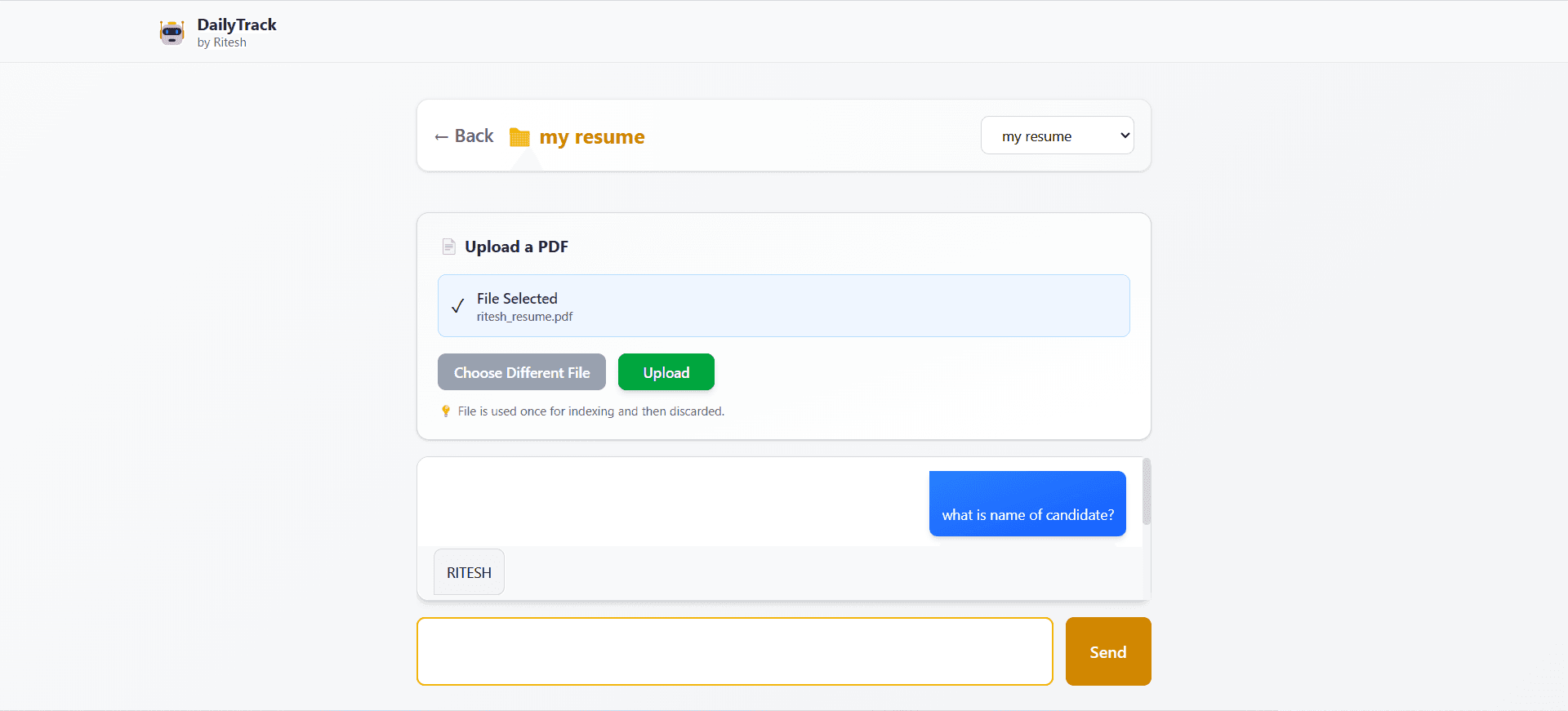Click the "what is name of candidate?" message

click(x=1027, y=504)
